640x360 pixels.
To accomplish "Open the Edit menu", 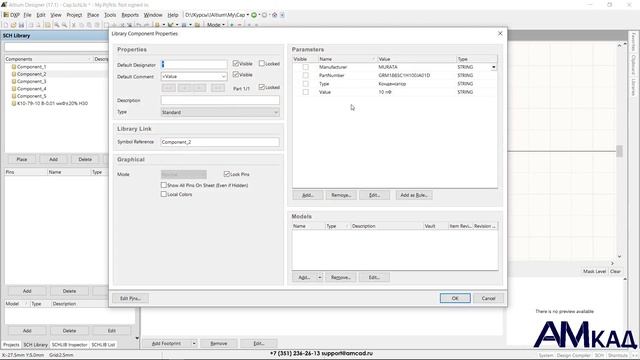I will pyautogui.click(x=41, y=15).
